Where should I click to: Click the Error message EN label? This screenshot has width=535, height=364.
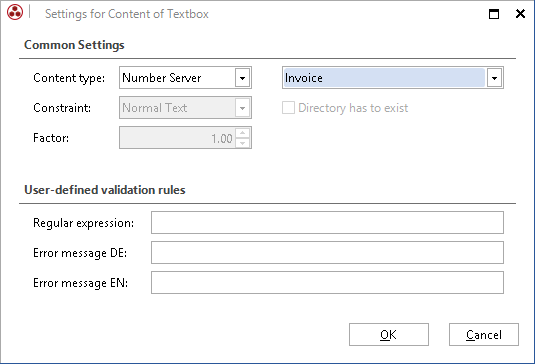pos(81,283)
